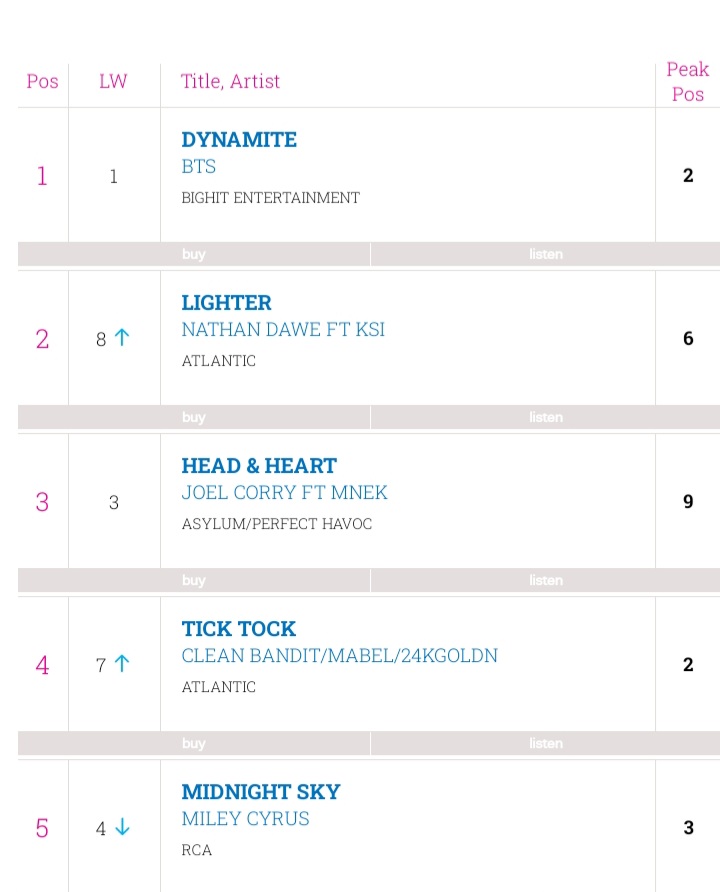Click the listen button under Head & Heart

coord(545,580)
